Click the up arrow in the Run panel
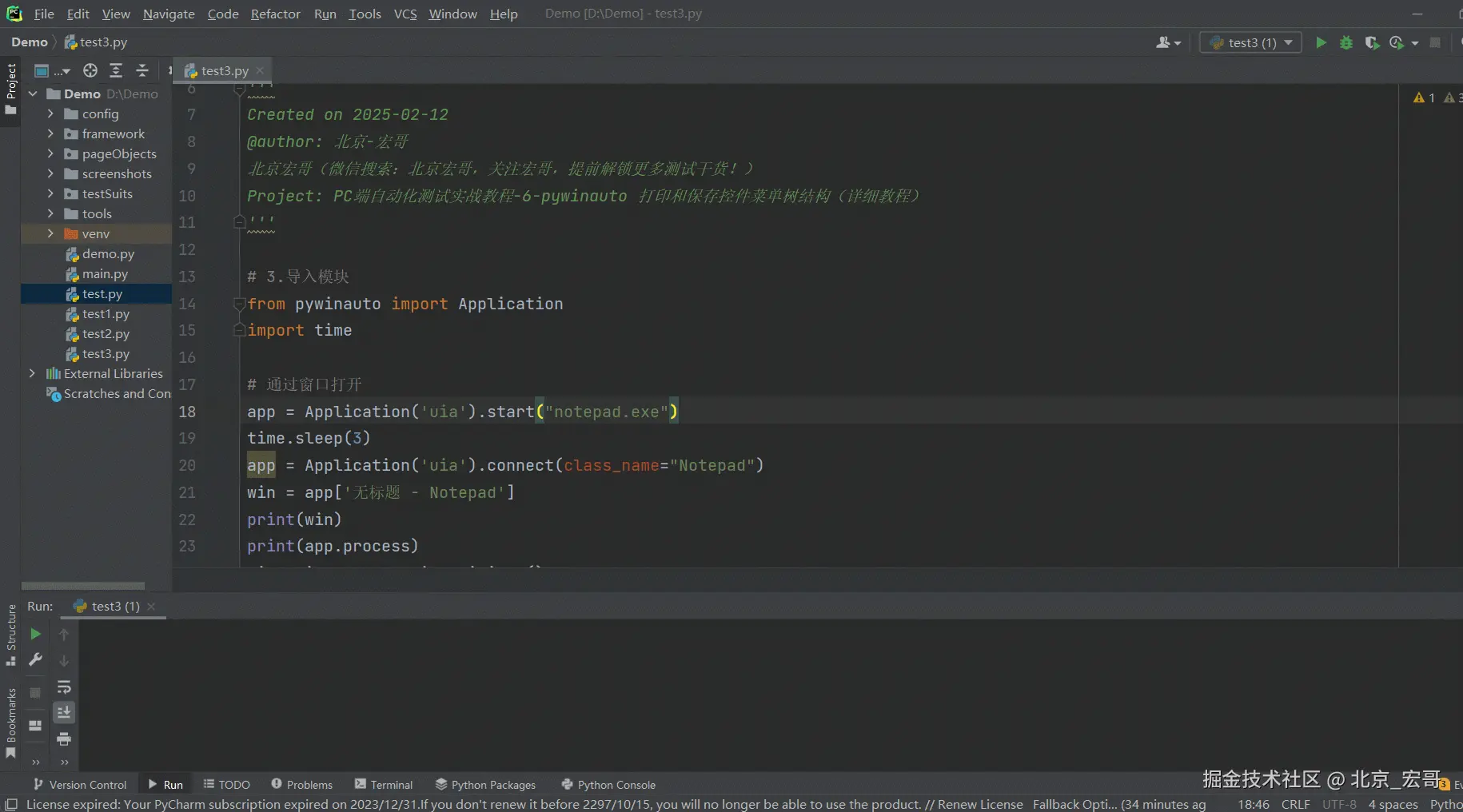This screenshot has height=812, width=1463. coord(64,635)
